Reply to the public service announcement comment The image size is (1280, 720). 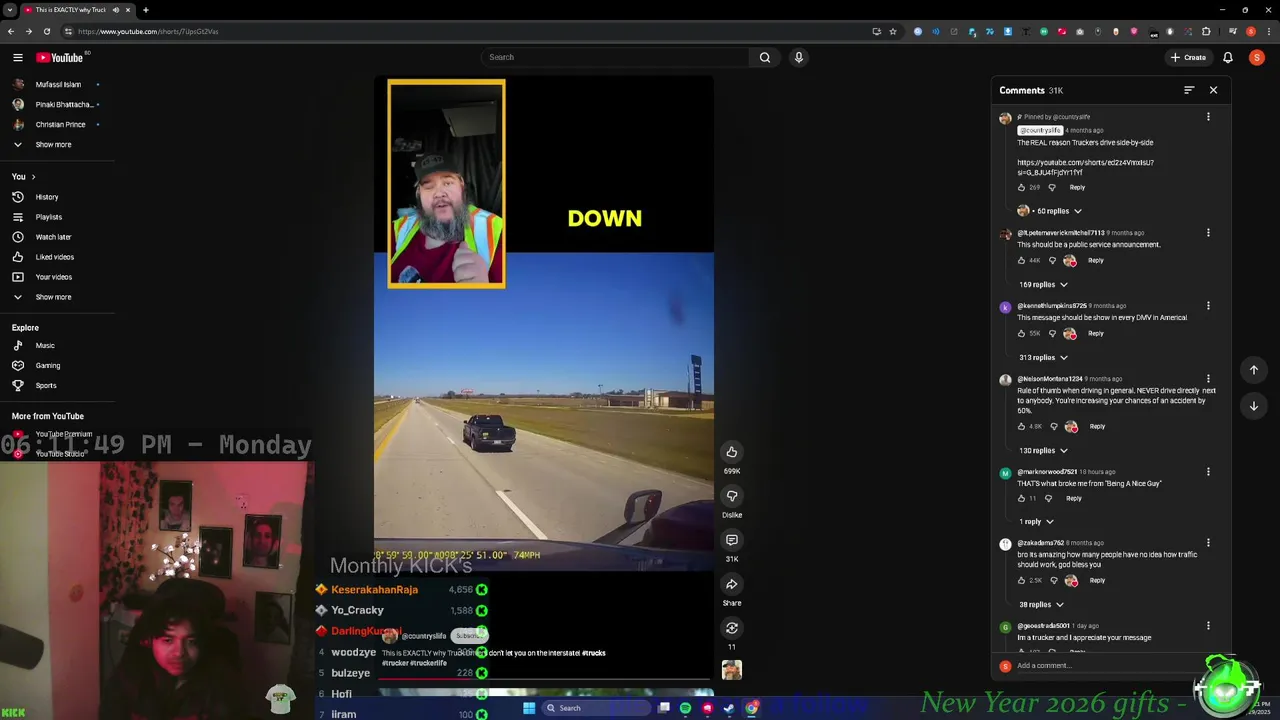1096,260
